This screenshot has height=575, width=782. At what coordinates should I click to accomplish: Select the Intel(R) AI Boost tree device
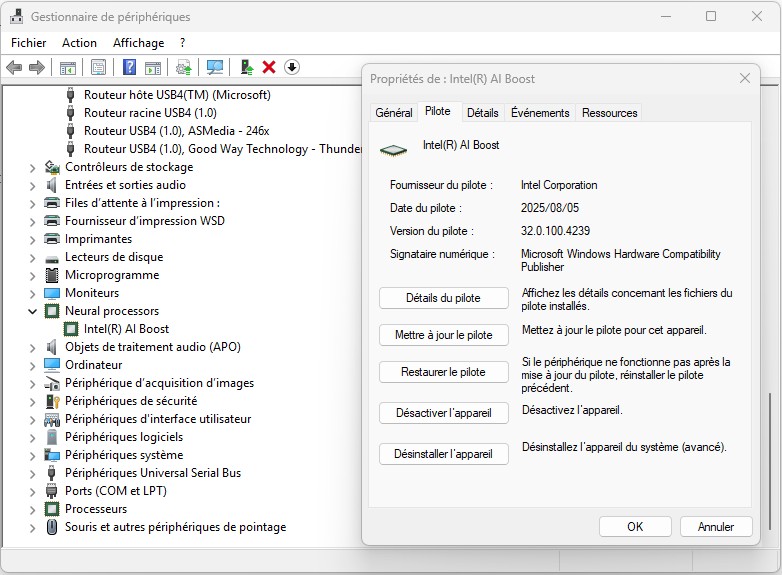(126, 329)
